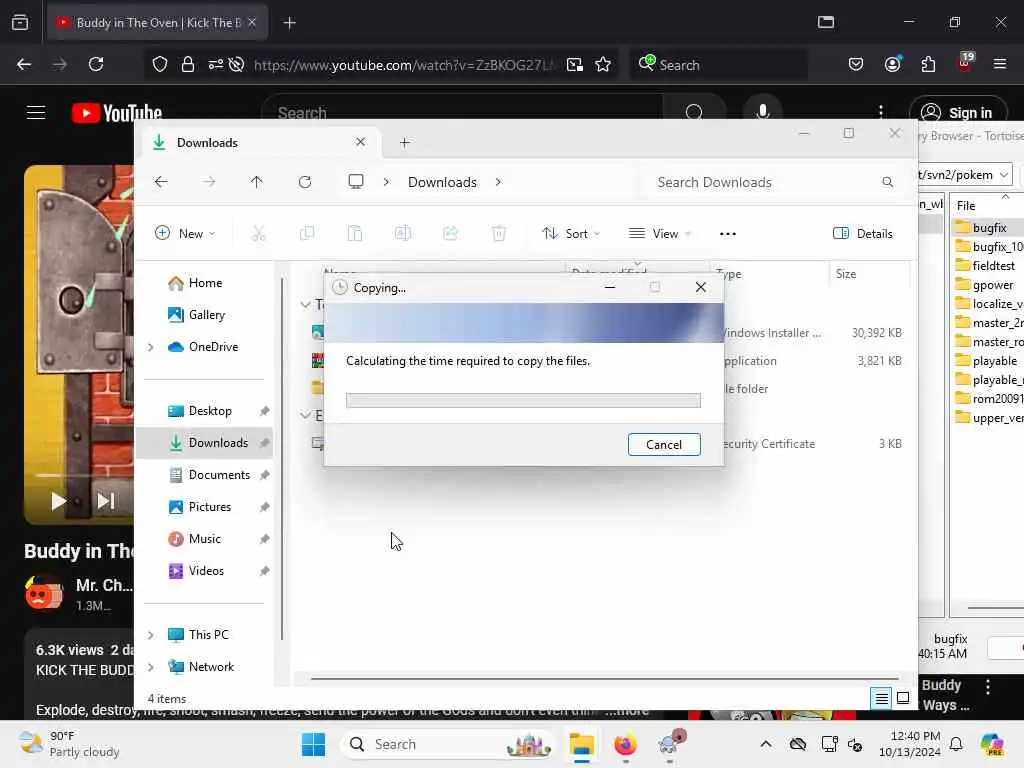Screen dimensions: 1024x768
Task: Search with your voice on YouTube
Action: pos(762,112)
